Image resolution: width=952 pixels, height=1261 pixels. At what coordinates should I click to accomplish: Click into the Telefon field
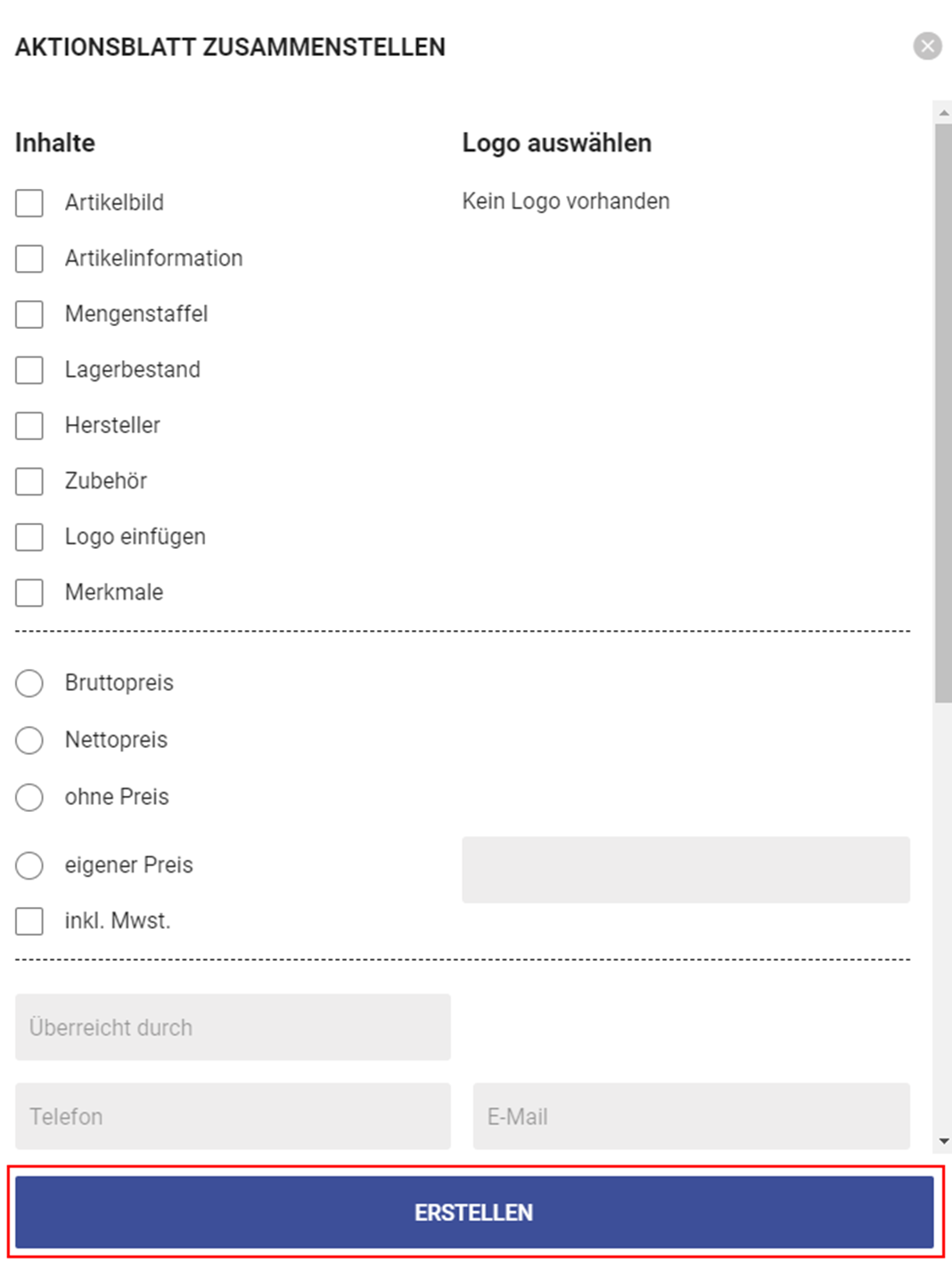tap(233, 1116)
